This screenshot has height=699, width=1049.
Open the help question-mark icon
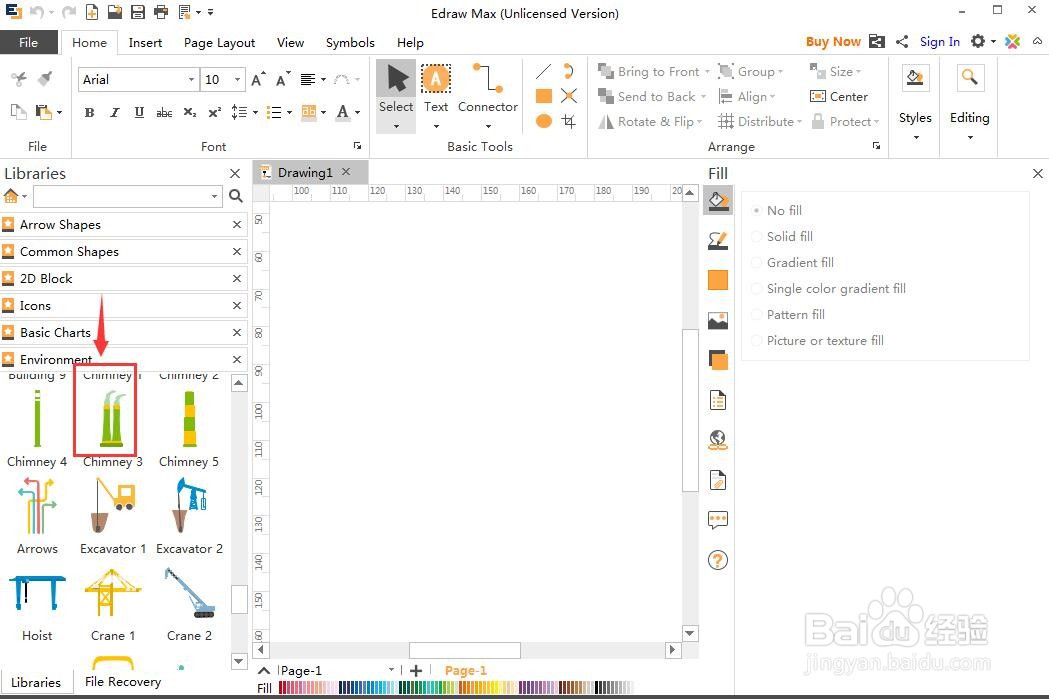coord(718,560)
